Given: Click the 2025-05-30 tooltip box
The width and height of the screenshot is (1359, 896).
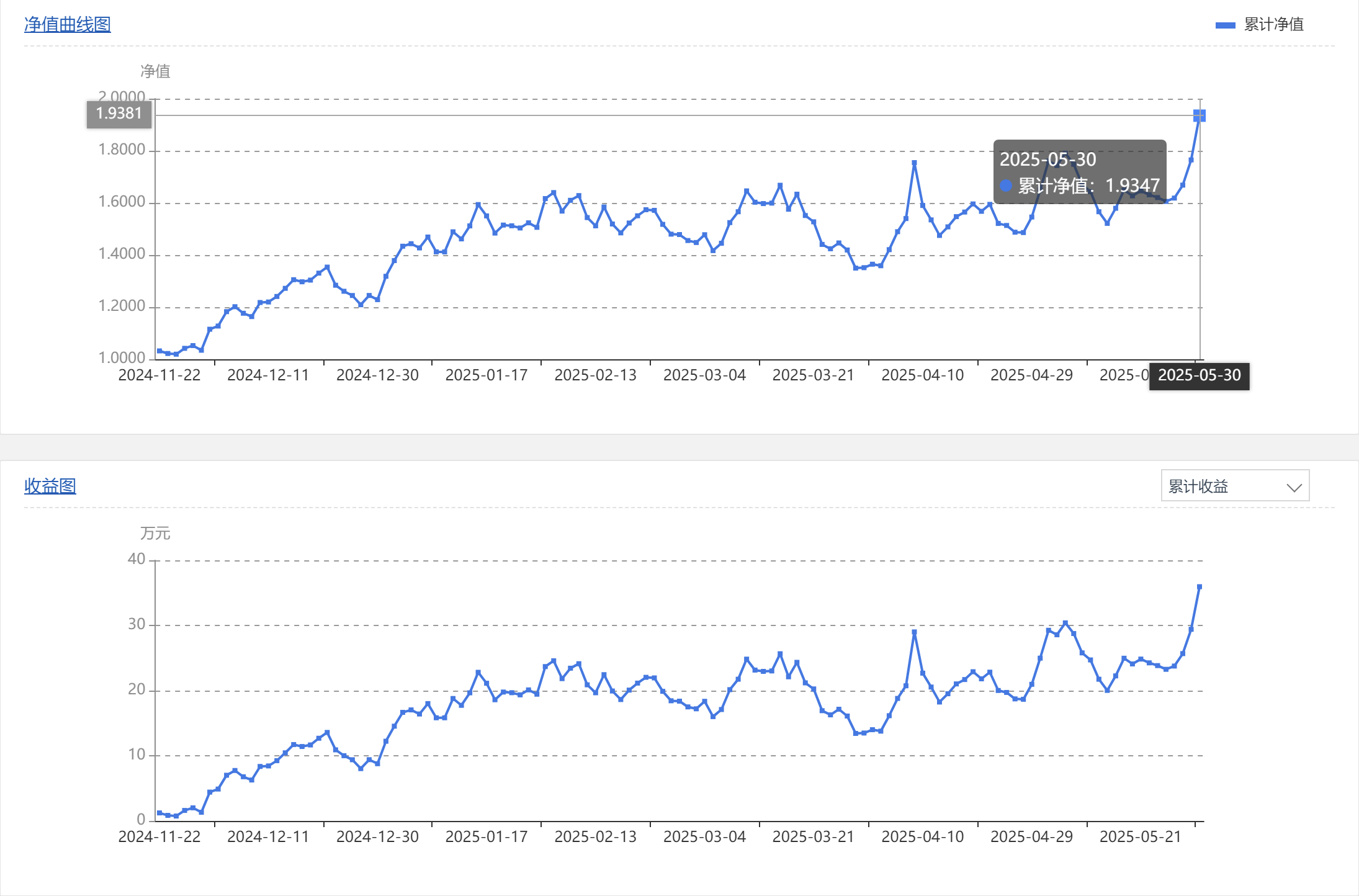Looking at the screenshot, I should pos(1079,172).
